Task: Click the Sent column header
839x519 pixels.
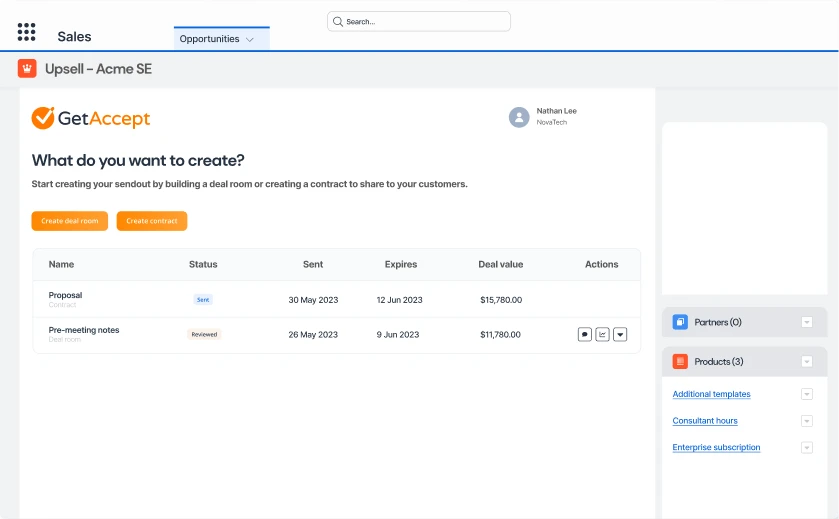Action: click(313, 264)
